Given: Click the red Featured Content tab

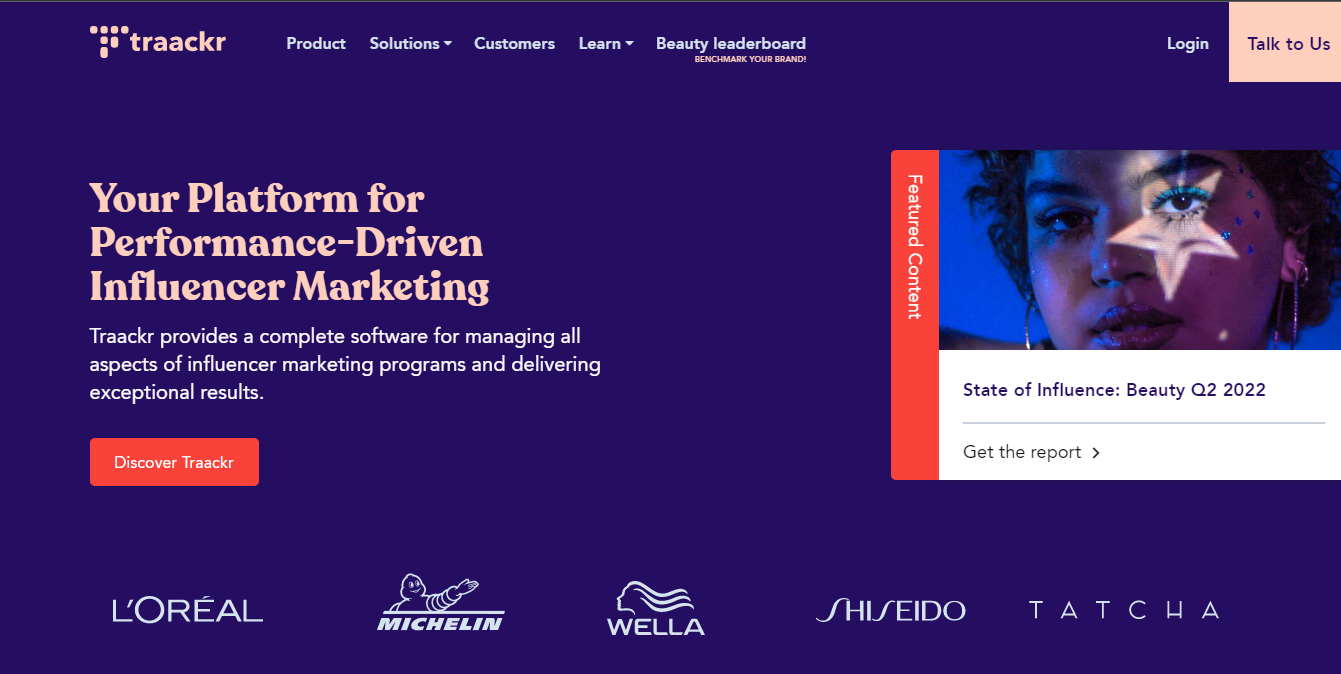Looking at the screenshot, I should (915, 315).
